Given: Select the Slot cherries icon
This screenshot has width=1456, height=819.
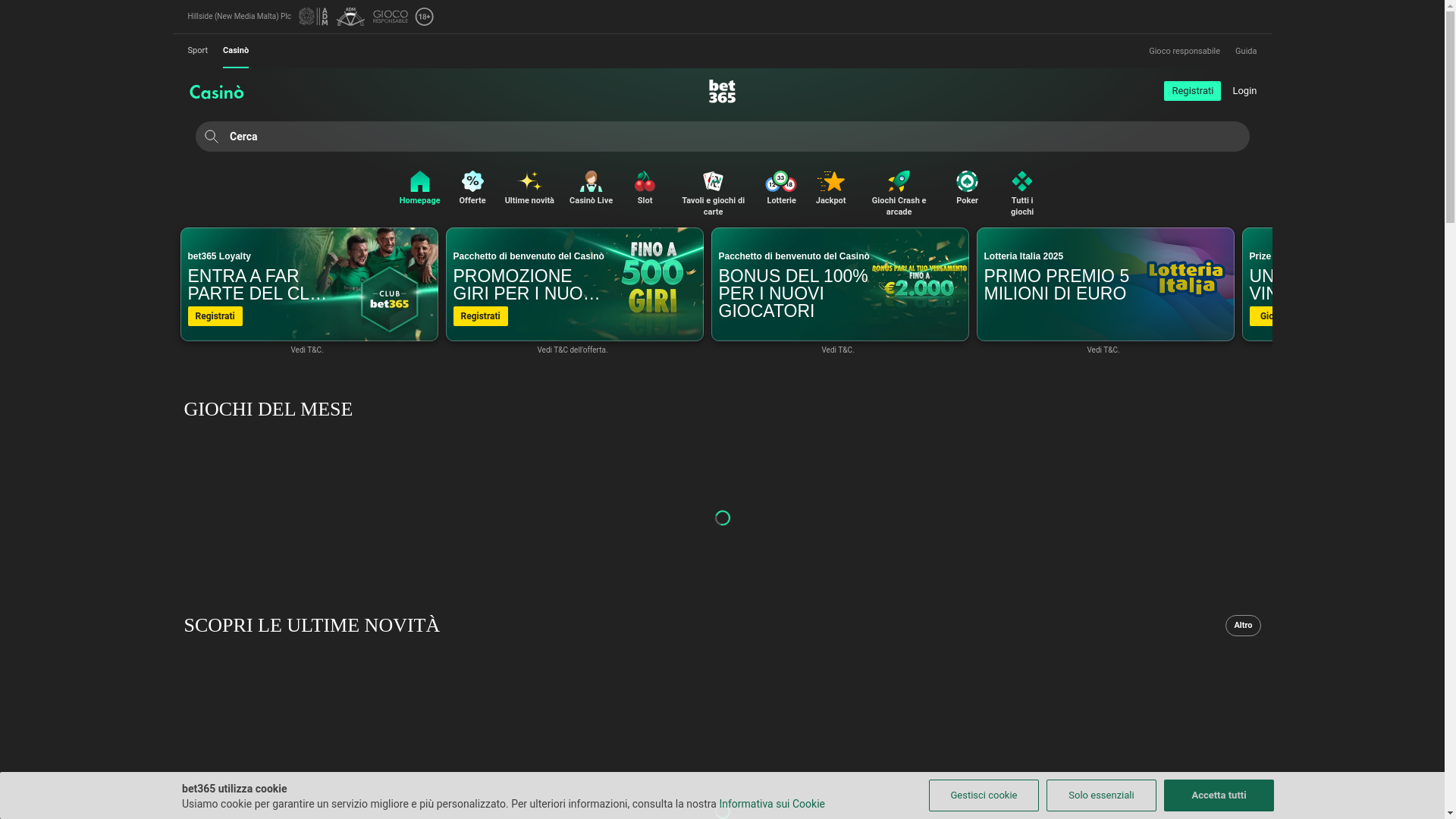Looking at the screenshot, I should pos(645,182).
